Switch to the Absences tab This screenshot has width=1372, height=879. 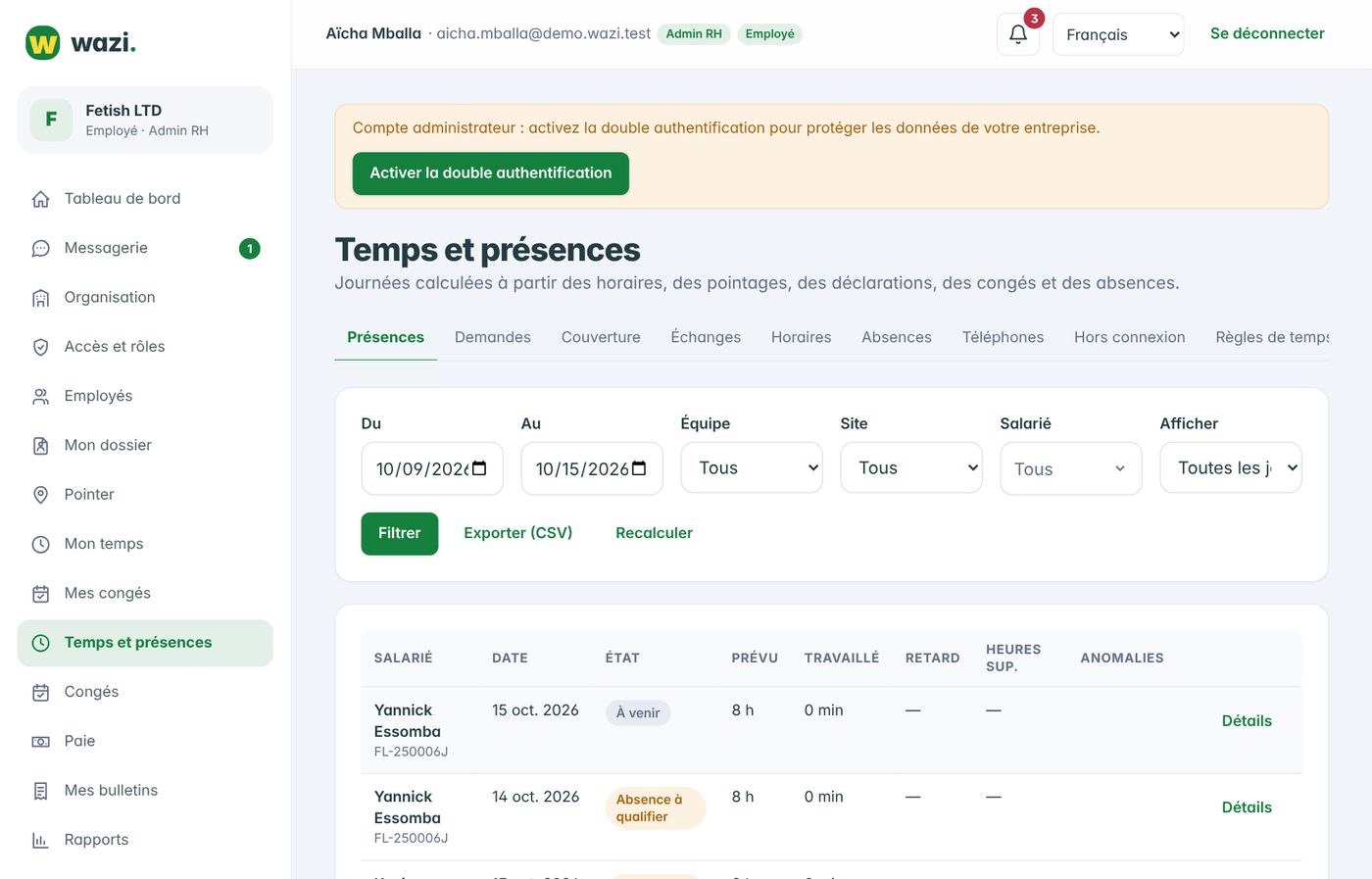[x=897, y=337]
